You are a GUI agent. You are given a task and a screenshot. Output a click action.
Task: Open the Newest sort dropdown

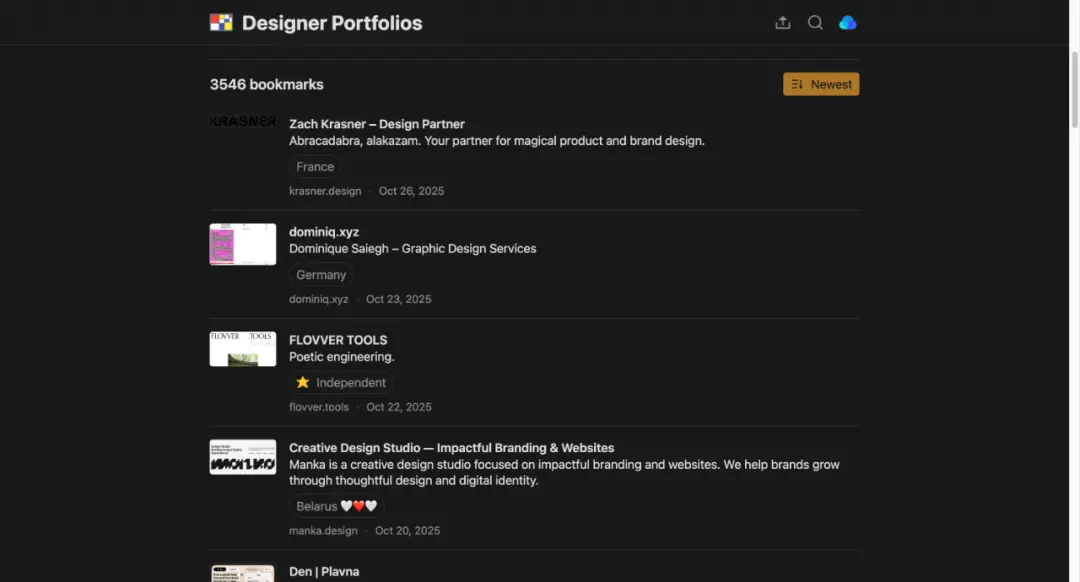click(x=821, y=84)
